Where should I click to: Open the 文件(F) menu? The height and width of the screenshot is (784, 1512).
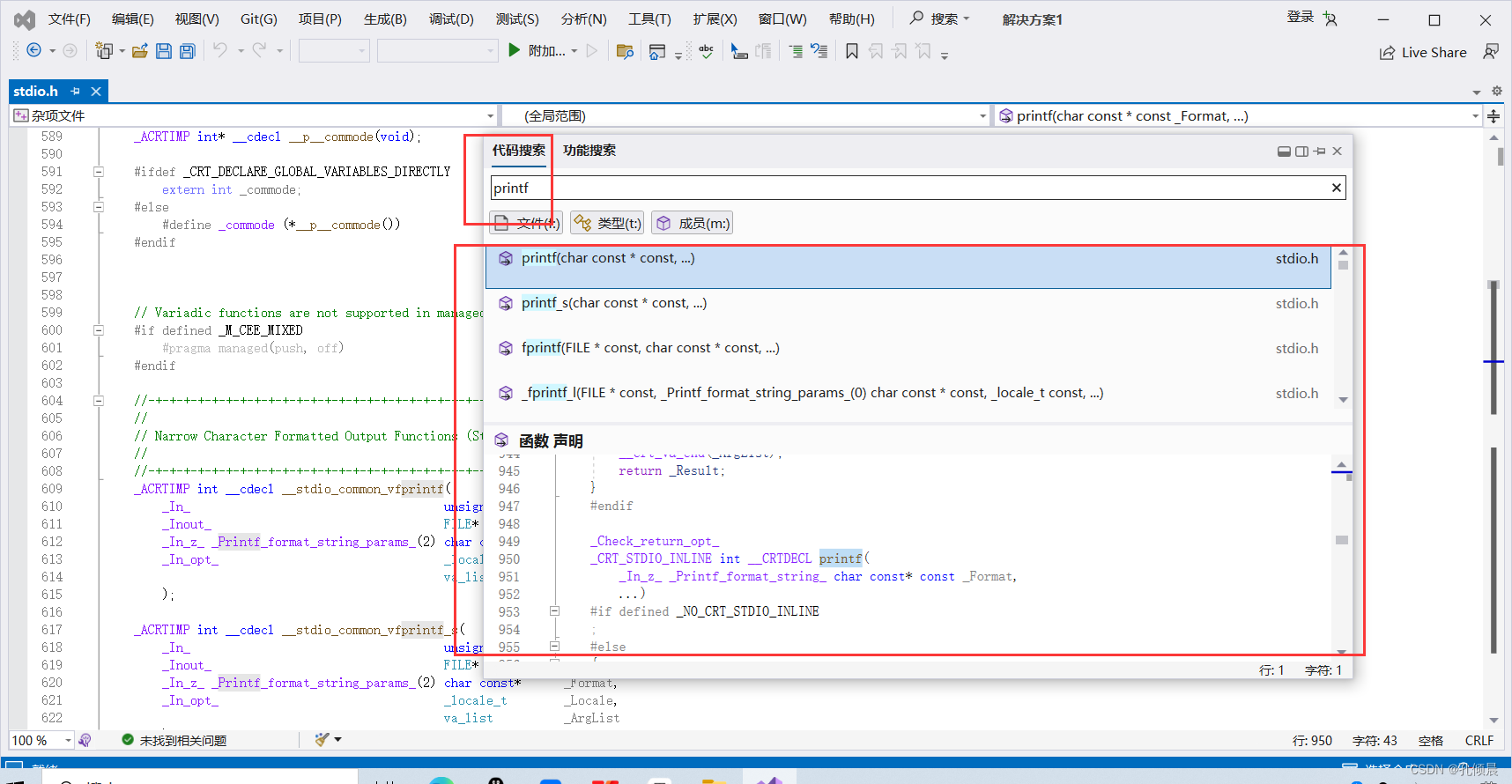click(x=69, y=18)
